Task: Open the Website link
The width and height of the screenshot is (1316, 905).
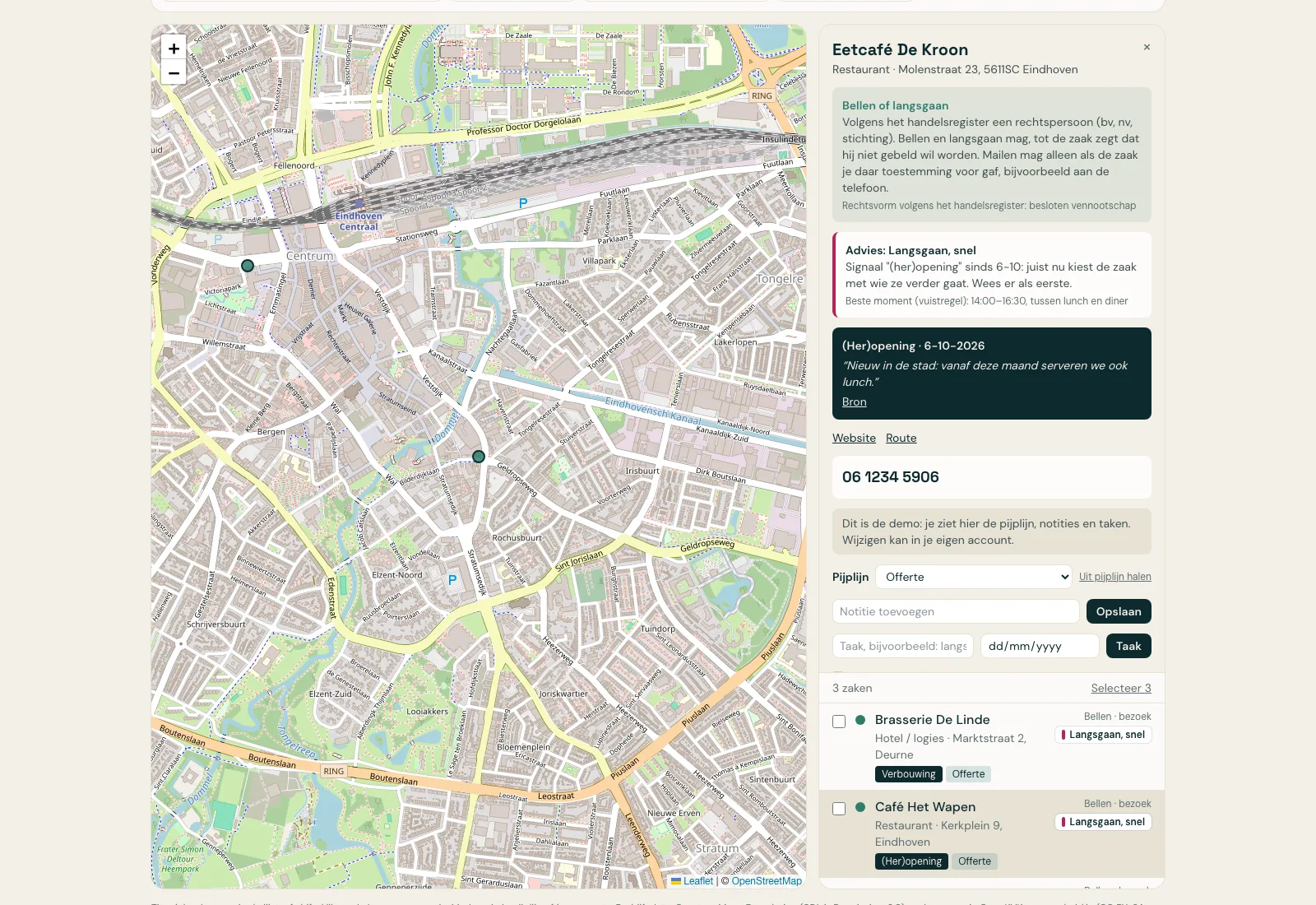Action: click(854, 438)
